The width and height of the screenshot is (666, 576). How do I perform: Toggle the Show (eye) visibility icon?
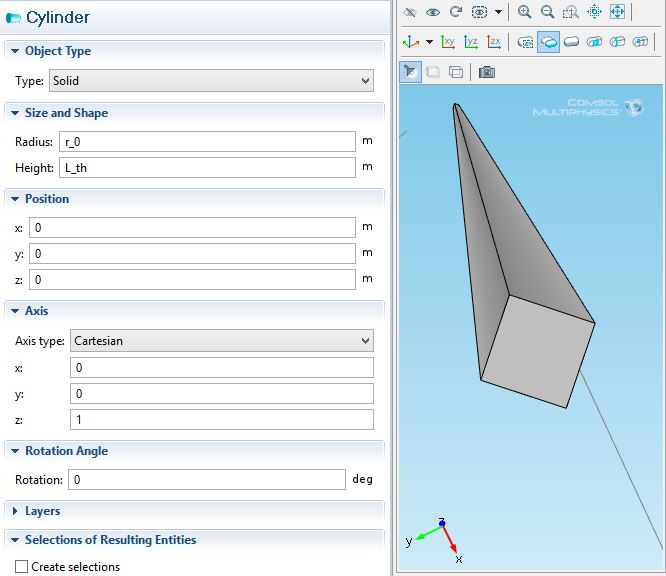pyautogui.click(x=433, y=12)
